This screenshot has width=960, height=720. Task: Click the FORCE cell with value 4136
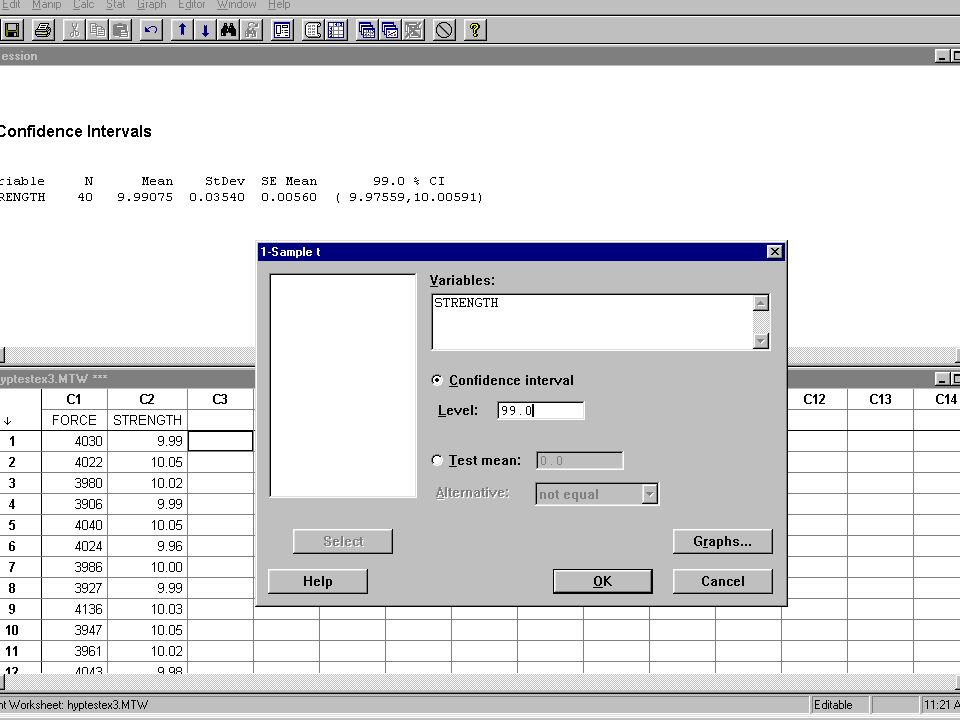click(x=74, y=609)
